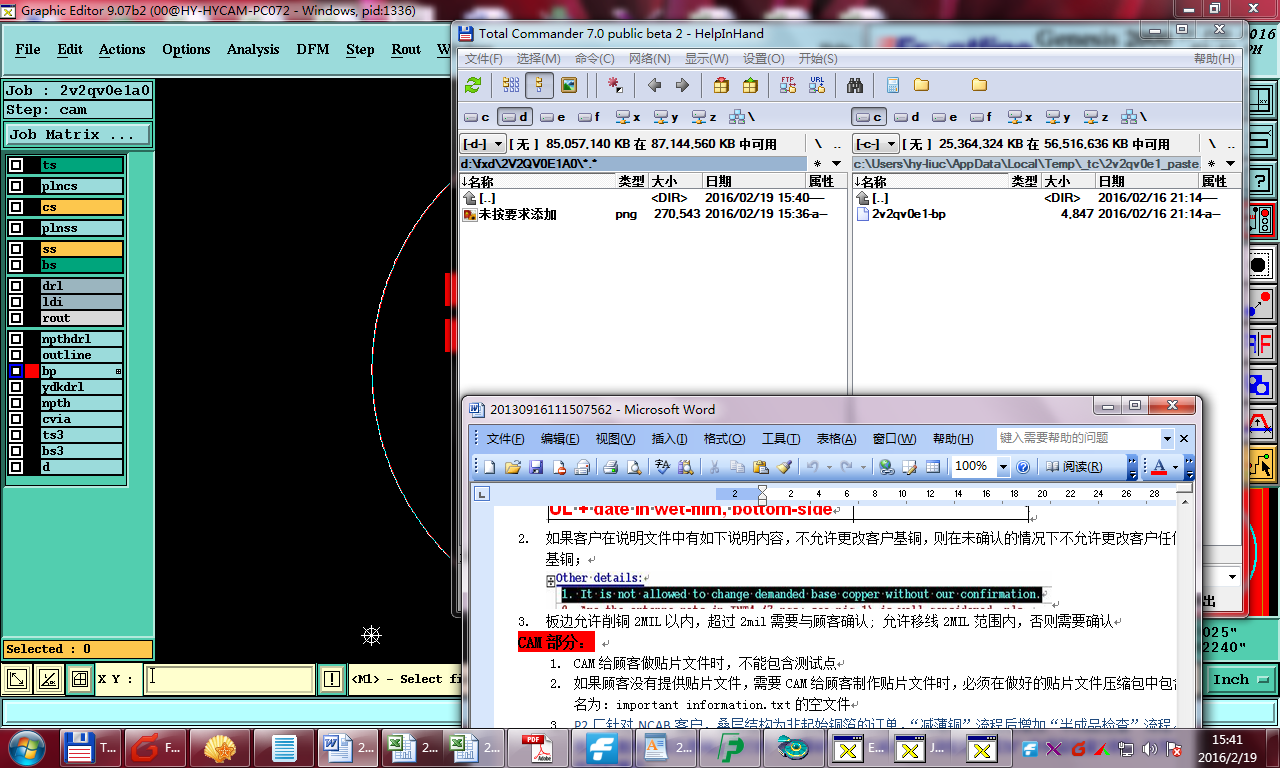Toggle the plncs layer checkbox

pos(16,186)
